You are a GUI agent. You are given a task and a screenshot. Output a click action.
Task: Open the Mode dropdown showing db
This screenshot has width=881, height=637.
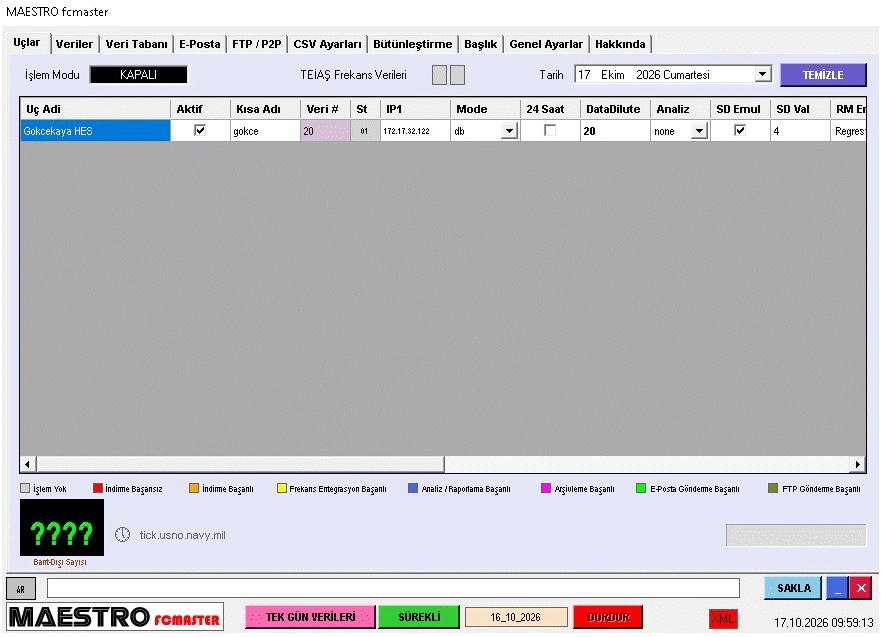click(509, 131)
